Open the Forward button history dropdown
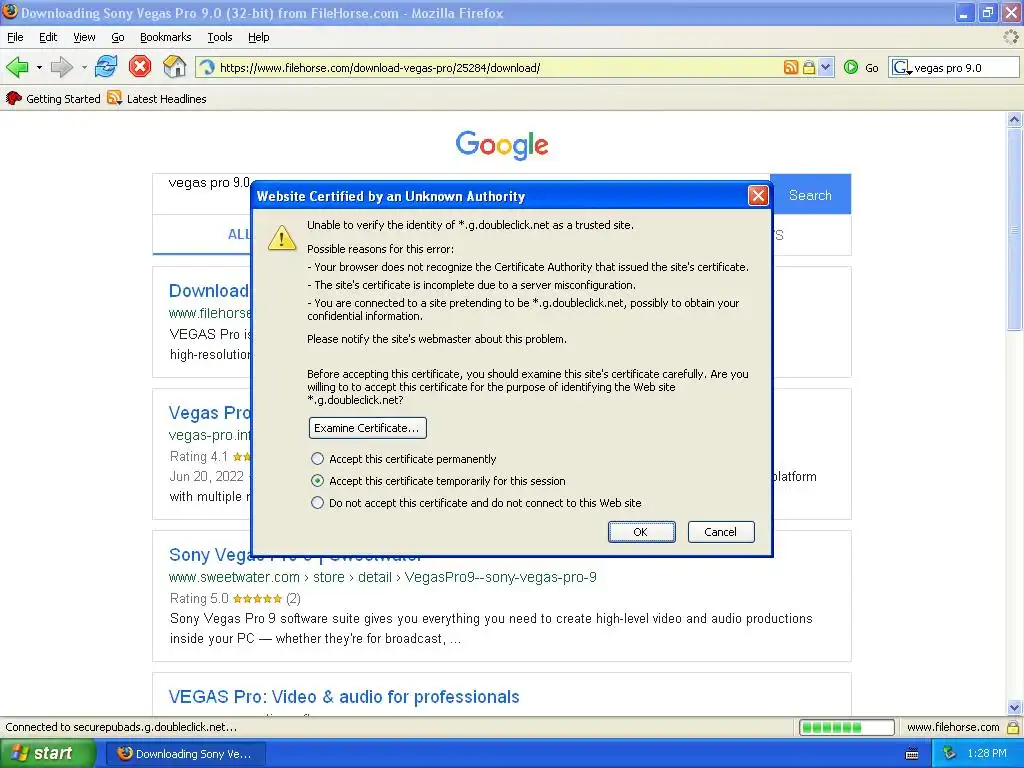This screenshot has height=768, width=1024. 84,67
